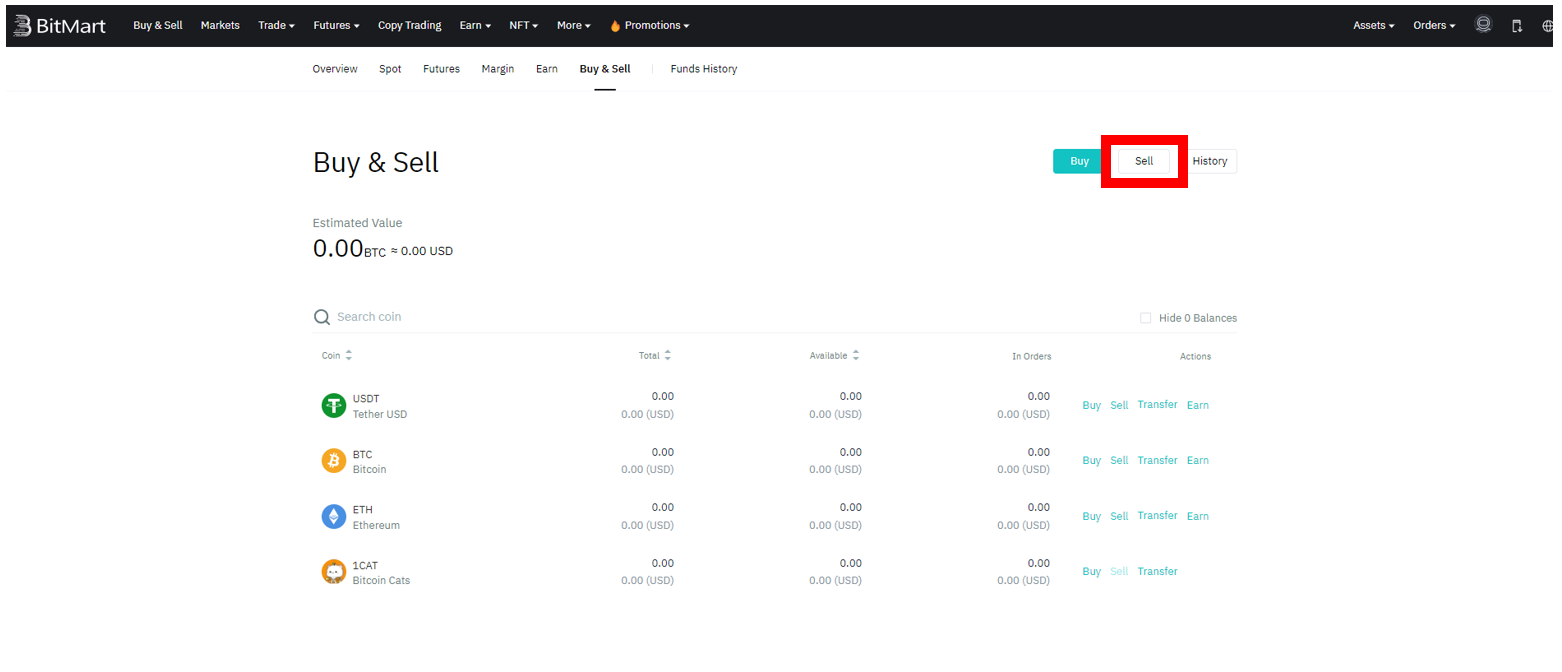Click Sell in the BTC row
This screenshot has height=672, width=1562.
(1119, 461)
